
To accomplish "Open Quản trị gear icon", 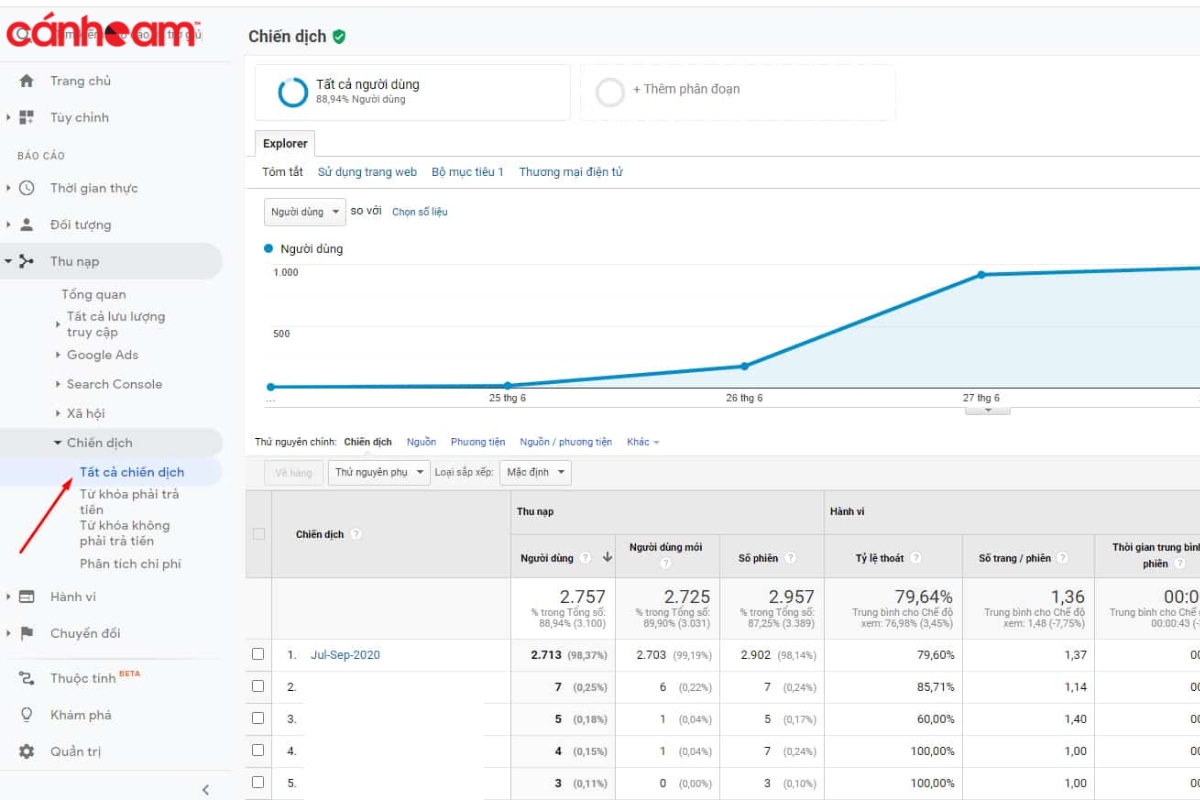I will click(27, 751).
